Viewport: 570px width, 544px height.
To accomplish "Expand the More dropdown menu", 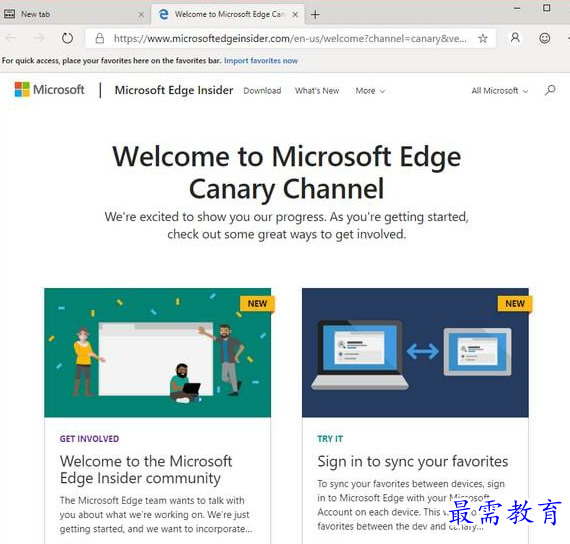I will [x=370, y=91].
